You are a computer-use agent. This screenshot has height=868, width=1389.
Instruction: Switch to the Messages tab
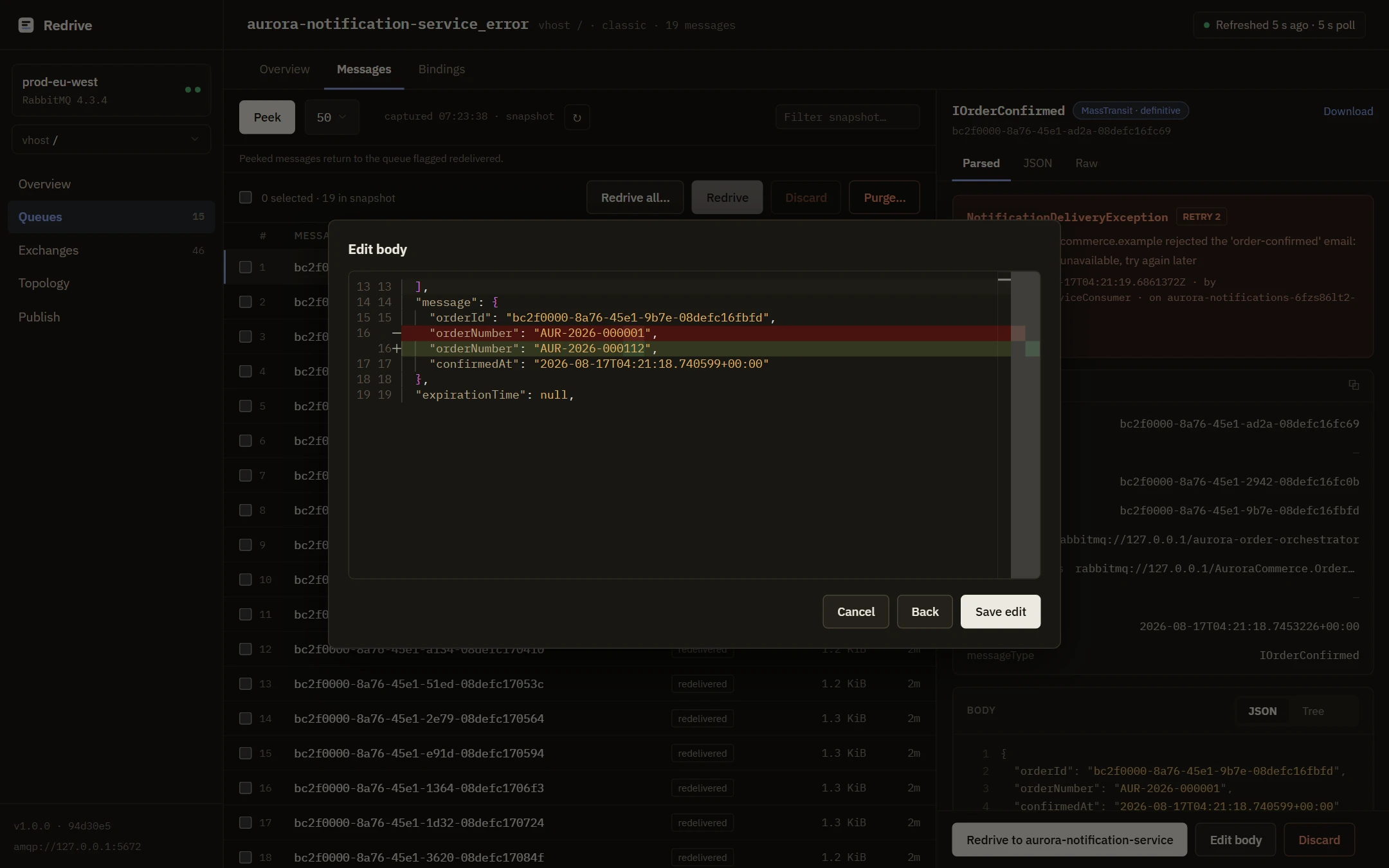tap(364, 69)
